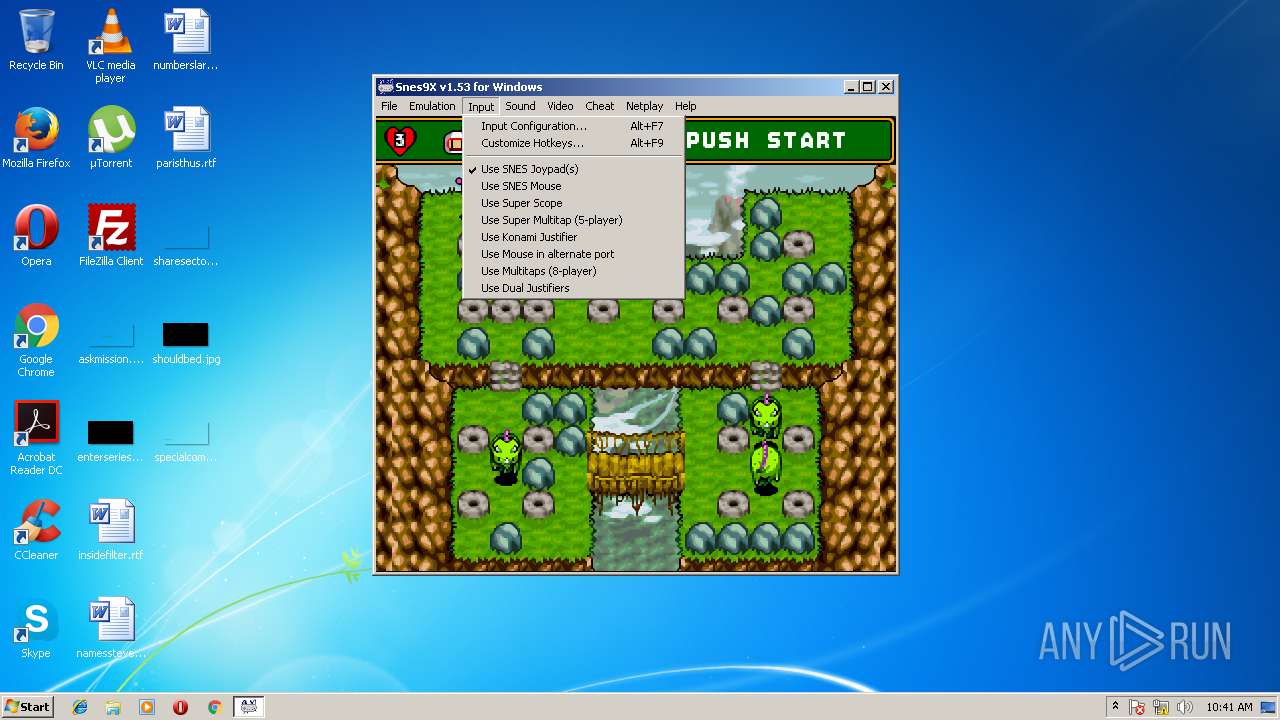Launch Internet Explorer from taskbar
The width and height of the screenshot is (1280, 720).
[x=80, y=707]
